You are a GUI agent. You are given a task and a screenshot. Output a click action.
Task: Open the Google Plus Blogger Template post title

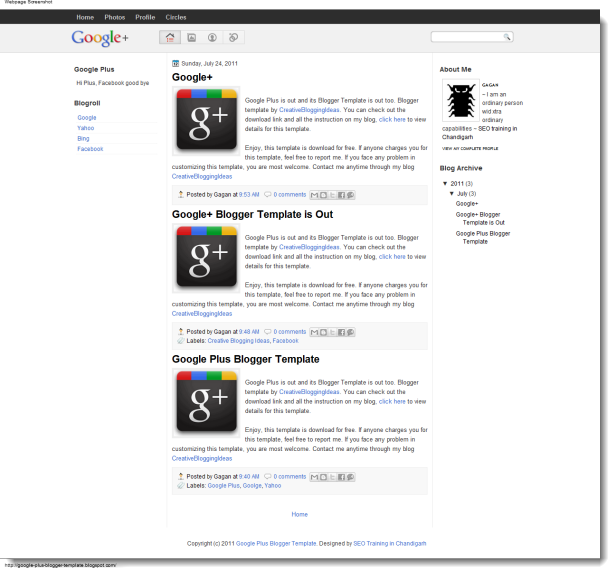(x=246, y=359)
